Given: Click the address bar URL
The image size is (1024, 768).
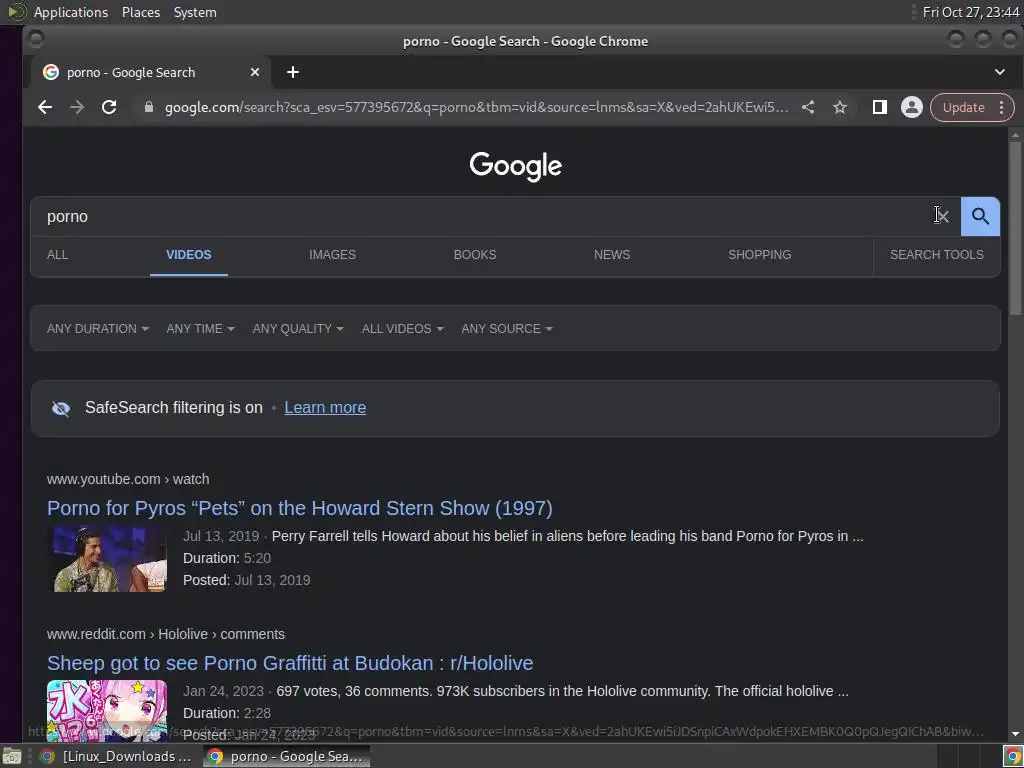Looking at the screenshot, I should 476,107.
